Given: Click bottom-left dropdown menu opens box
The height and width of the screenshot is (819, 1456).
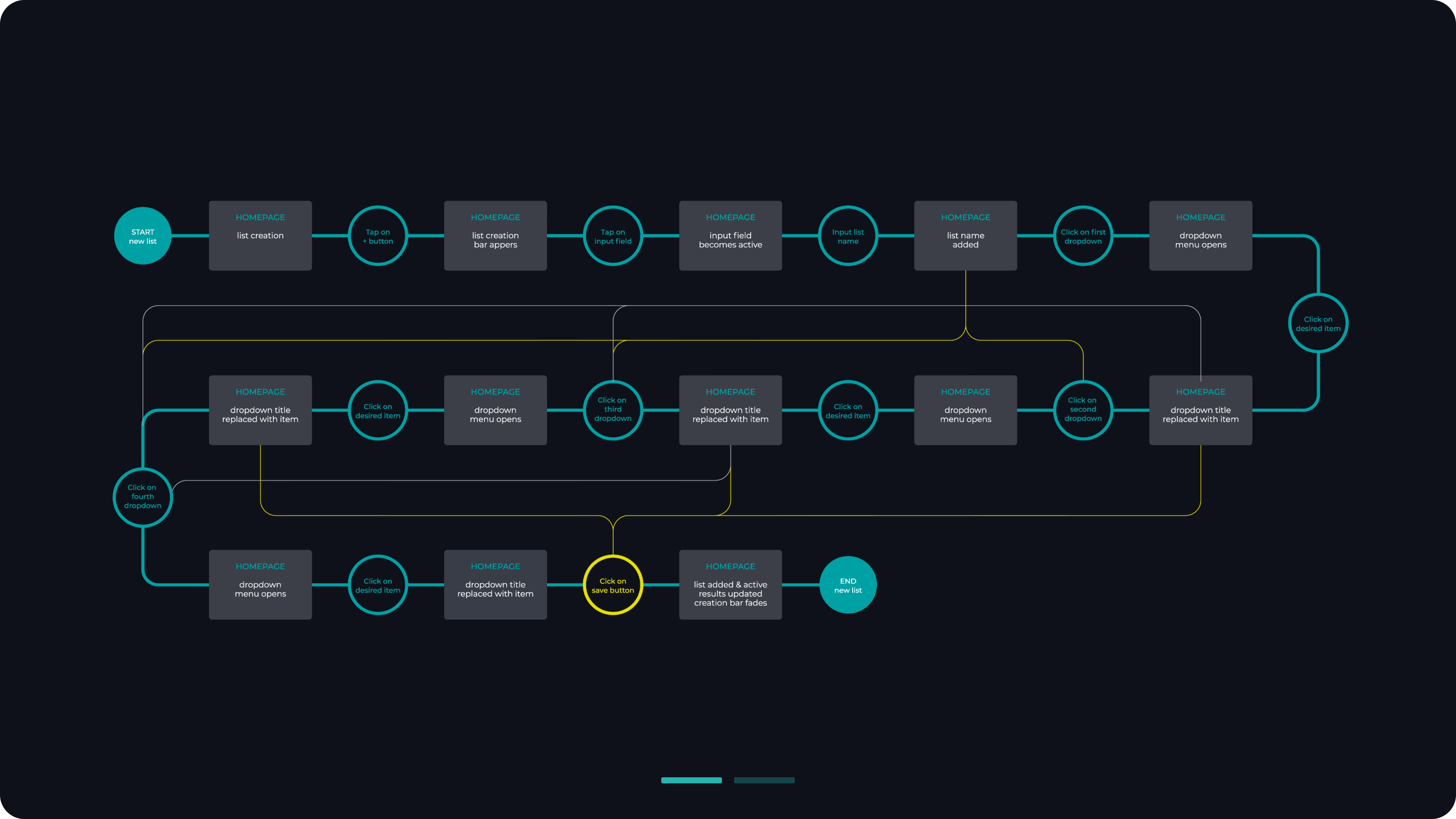Looking at the screenshot, I should click(x=260, y=585).
